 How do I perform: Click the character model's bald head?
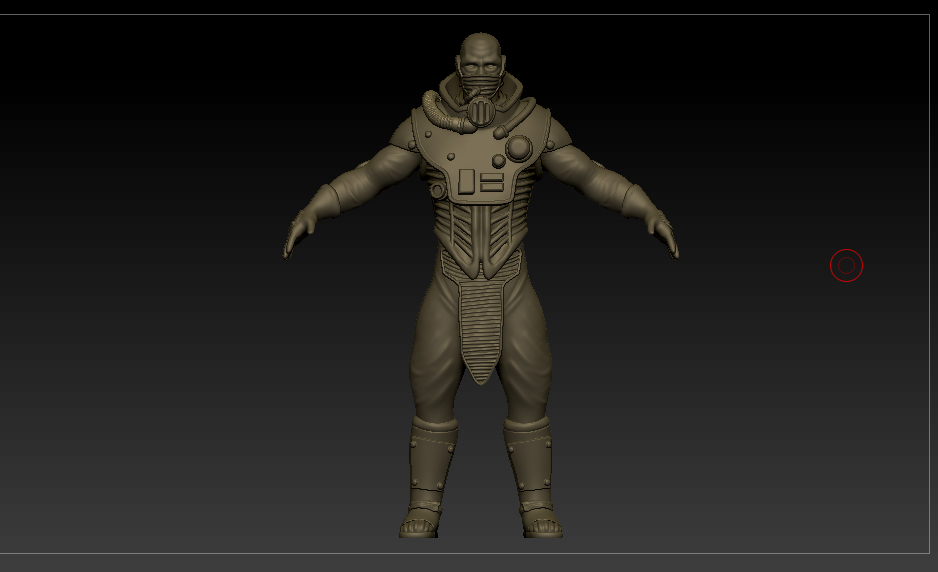click(x=481, y=55)
